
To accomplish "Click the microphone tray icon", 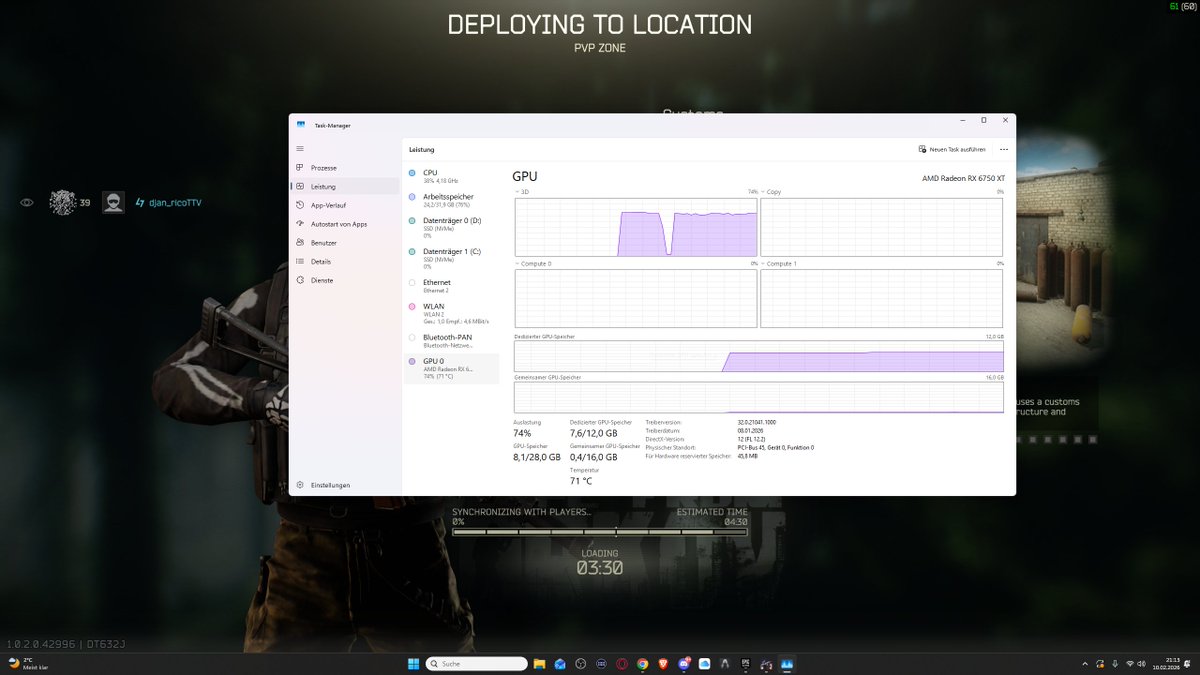I will tap(1114, 663).
